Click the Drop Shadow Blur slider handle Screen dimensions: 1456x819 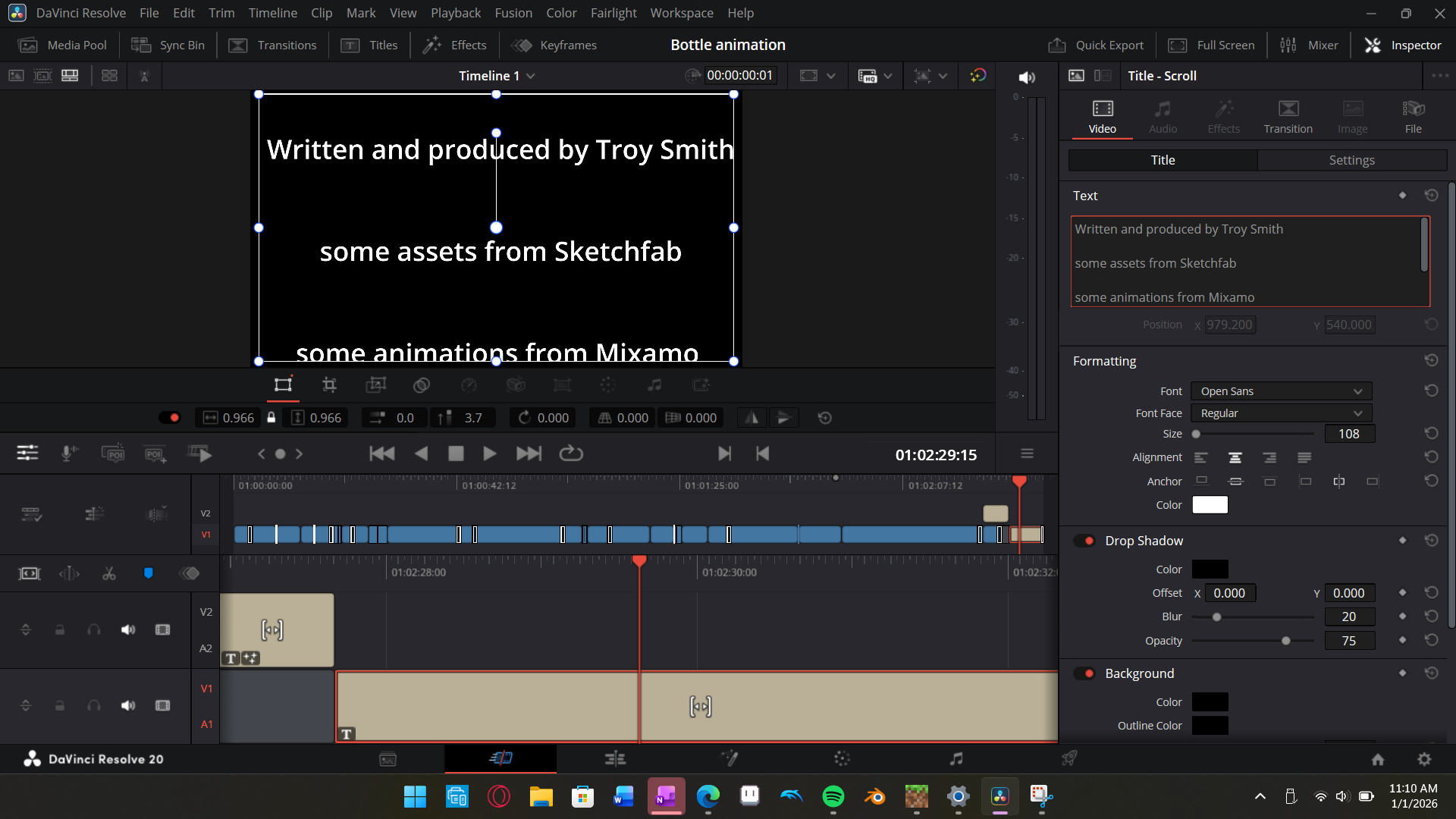[x=1216, y=617]
